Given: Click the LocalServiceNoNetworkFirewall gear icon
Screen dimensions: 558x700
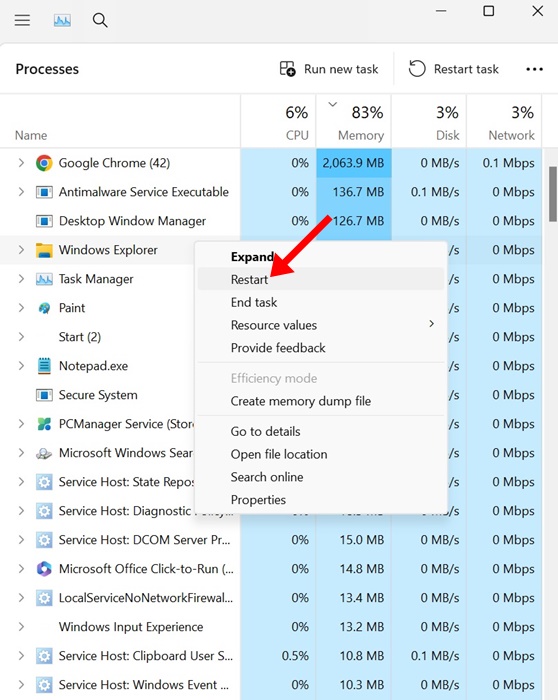Looking at the screenshot, I should 44,598.
